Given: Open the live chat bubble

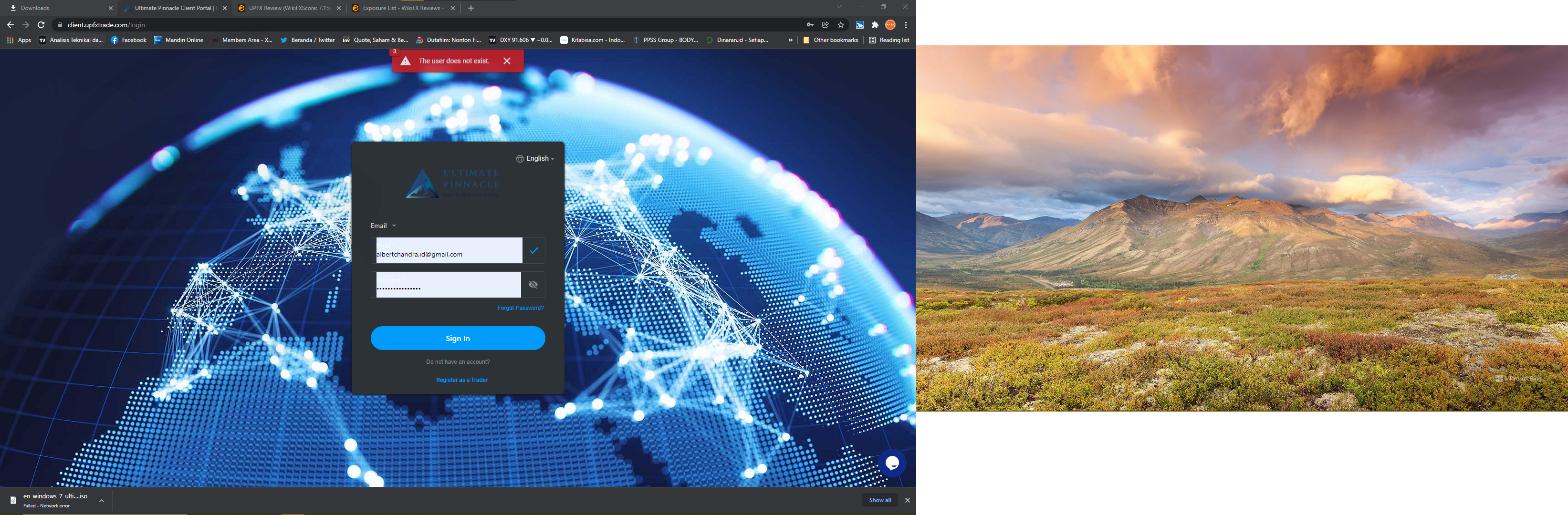Looking at the screenshot, I should point(892,463).
